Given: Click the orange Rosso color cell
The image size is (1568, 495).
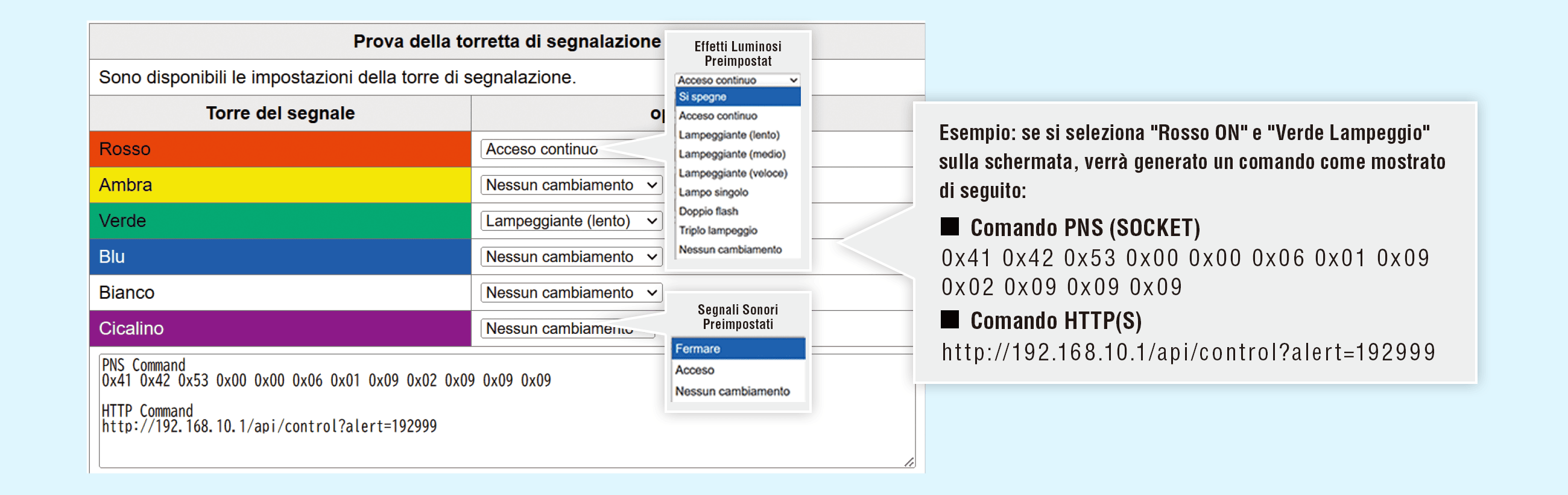Looking at the screenshot, I should click(280, 148).
